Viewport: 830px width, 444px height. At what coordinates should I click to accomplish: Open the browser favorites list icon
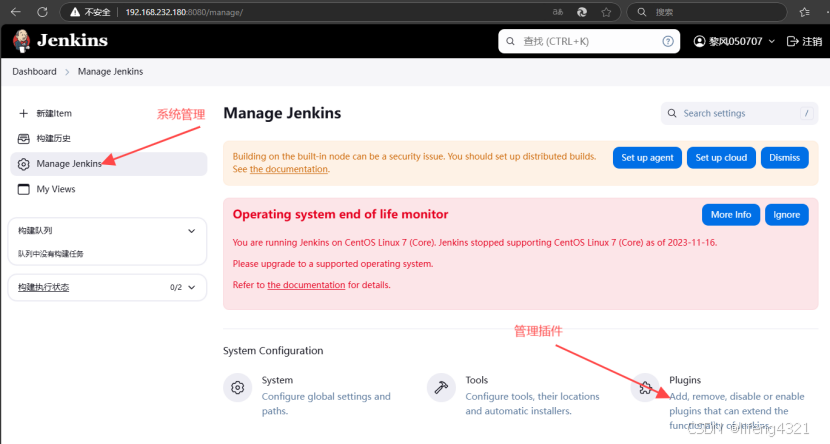click(x=805, y=12)
